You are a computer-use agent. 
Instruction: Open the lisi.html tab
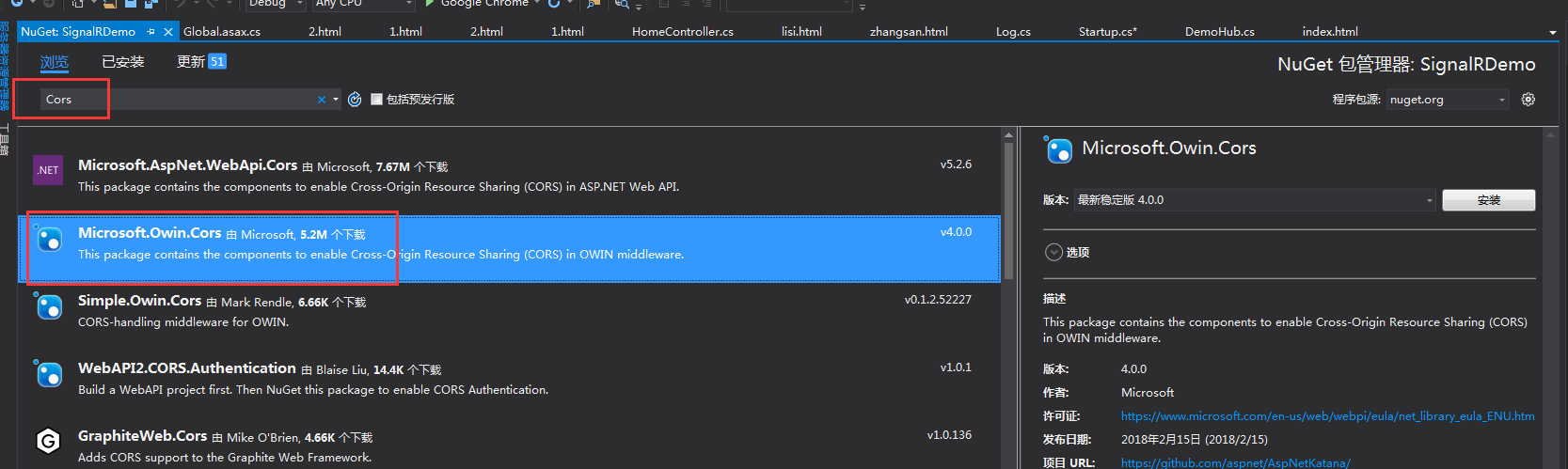[801, 32]
